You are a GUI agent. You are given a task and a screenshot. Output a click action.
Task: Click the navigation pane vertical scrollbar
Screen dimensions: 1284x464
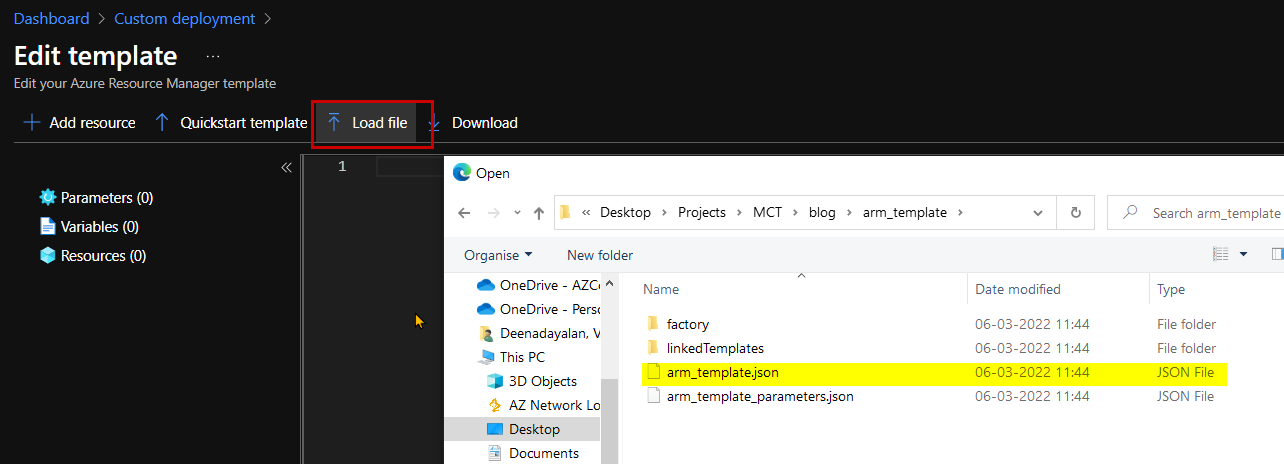[609, 421]
